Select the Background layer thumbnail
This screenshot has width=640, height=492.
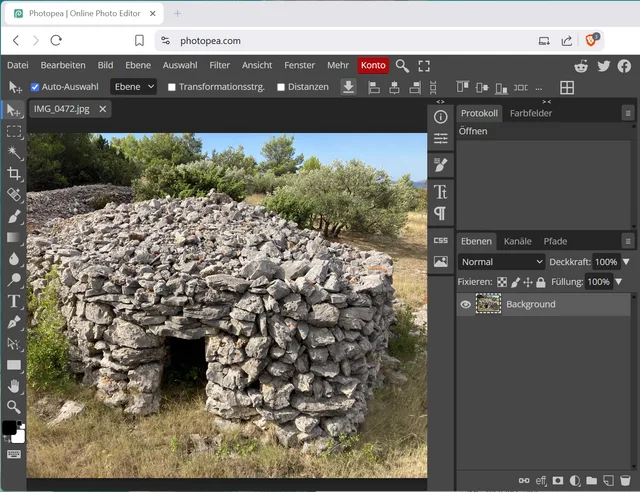(x=488, y=304)
